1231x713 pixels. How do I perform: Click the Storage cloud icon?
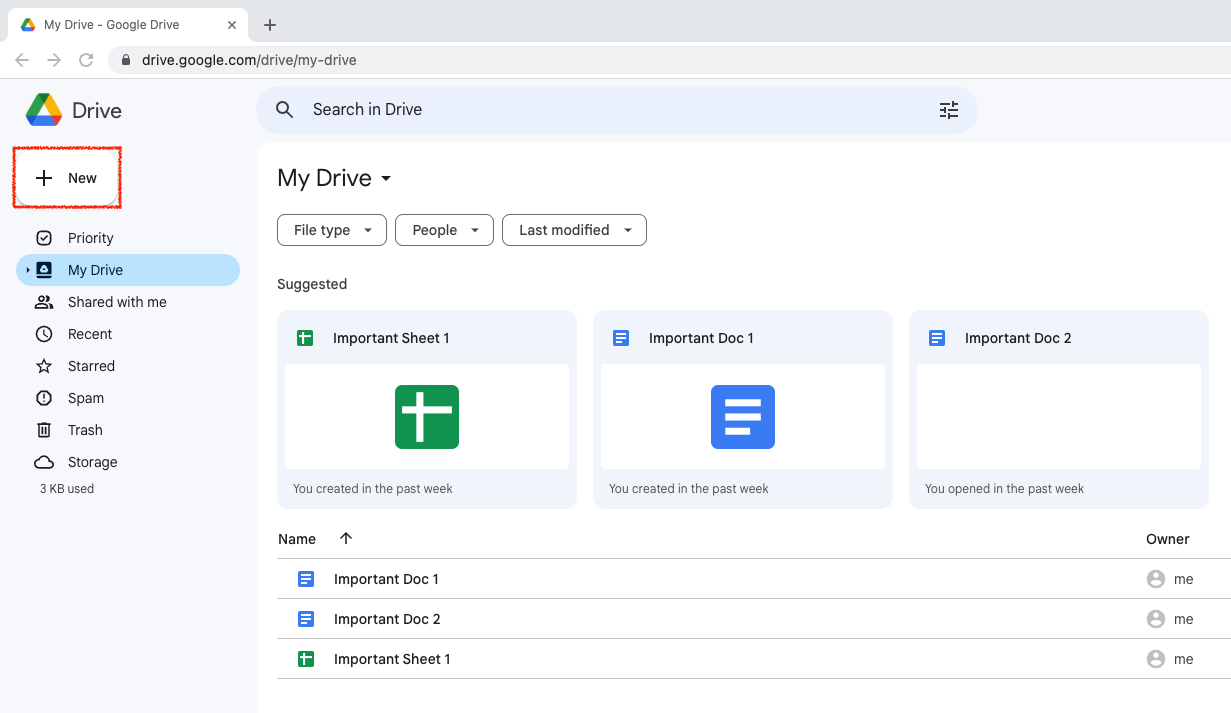click(44, 462)
